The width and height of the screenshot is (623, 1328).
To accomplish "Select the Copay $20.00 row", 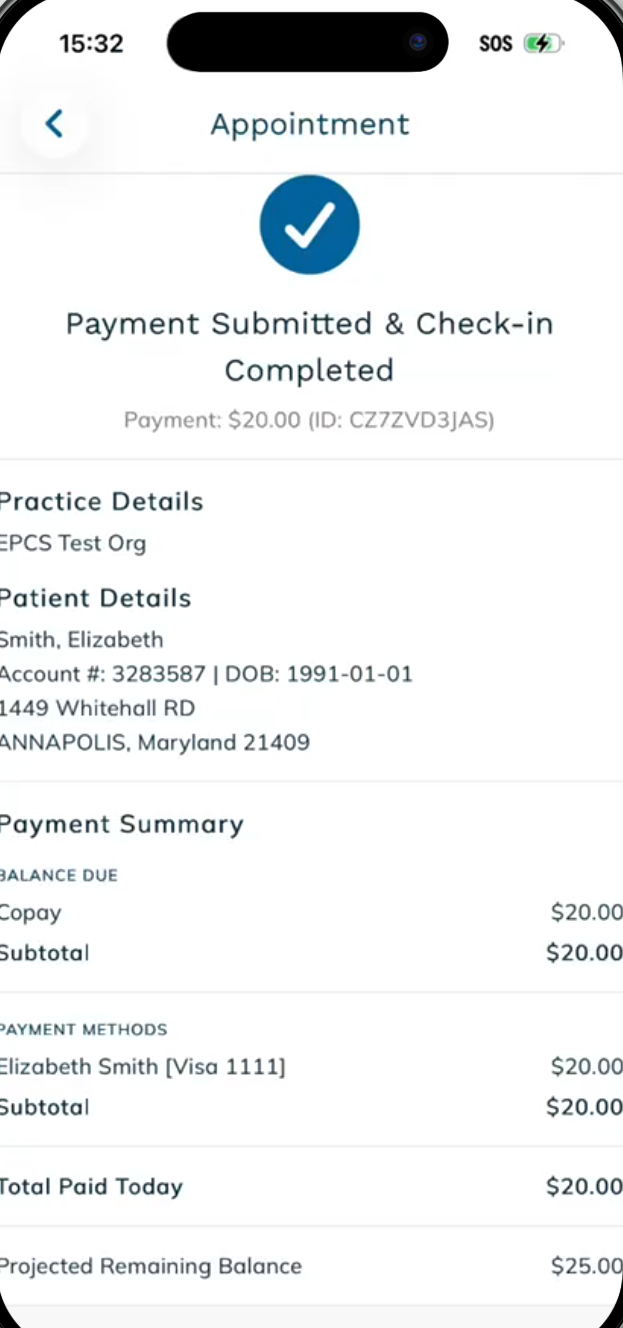I will [x=311, y=913].
